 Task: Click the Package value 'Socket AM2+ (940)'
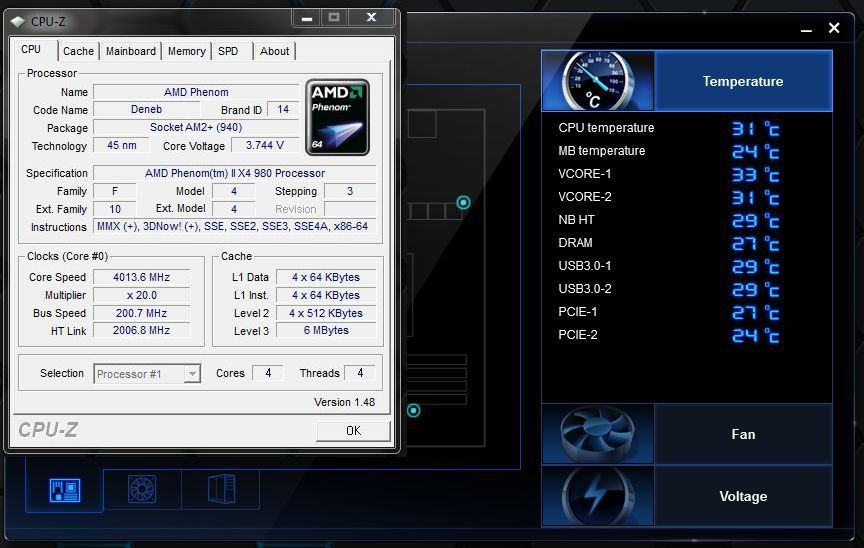pyautogui.click(x=196, y=127)
